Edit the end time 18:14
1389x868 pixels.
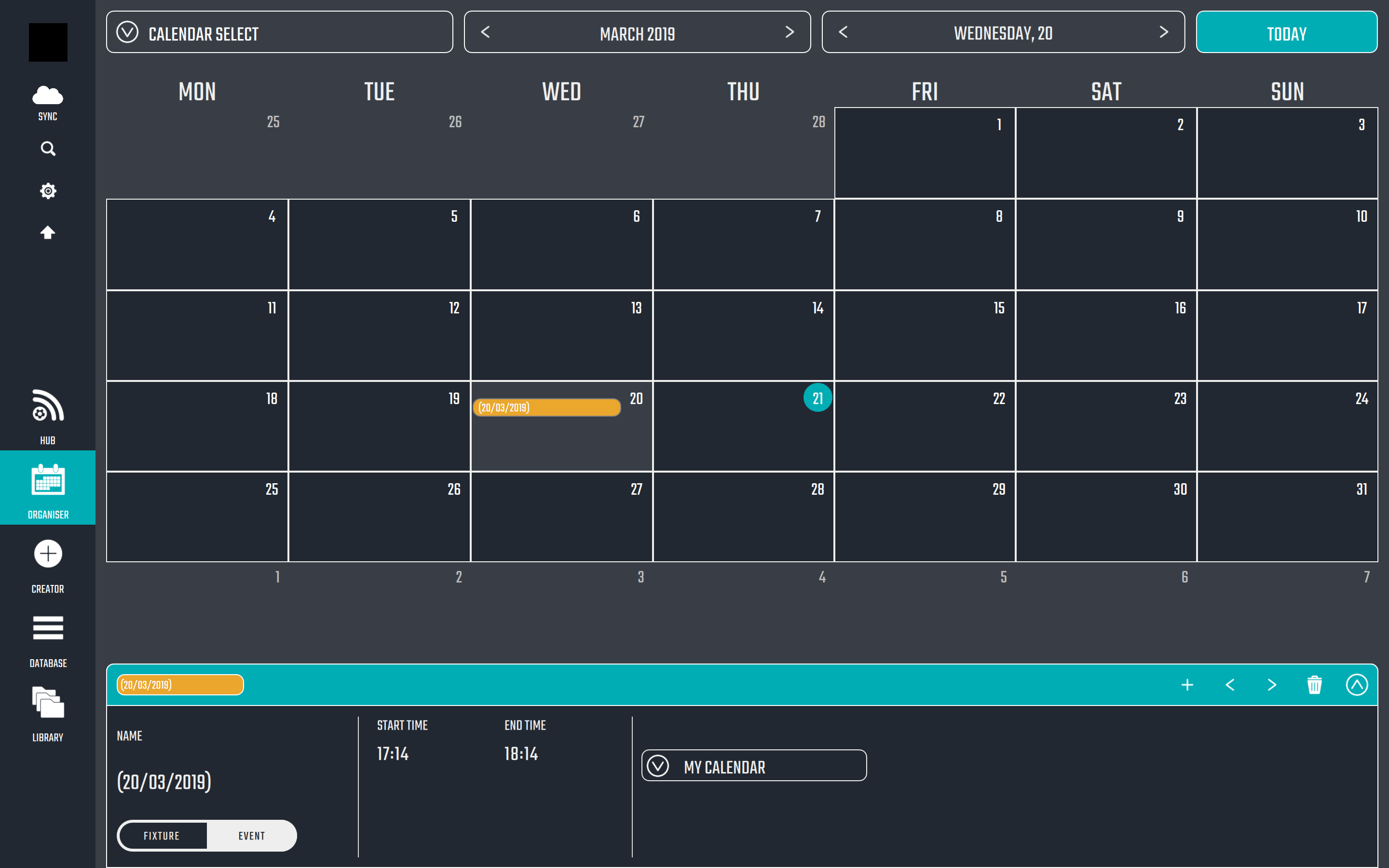coord(521,754)
